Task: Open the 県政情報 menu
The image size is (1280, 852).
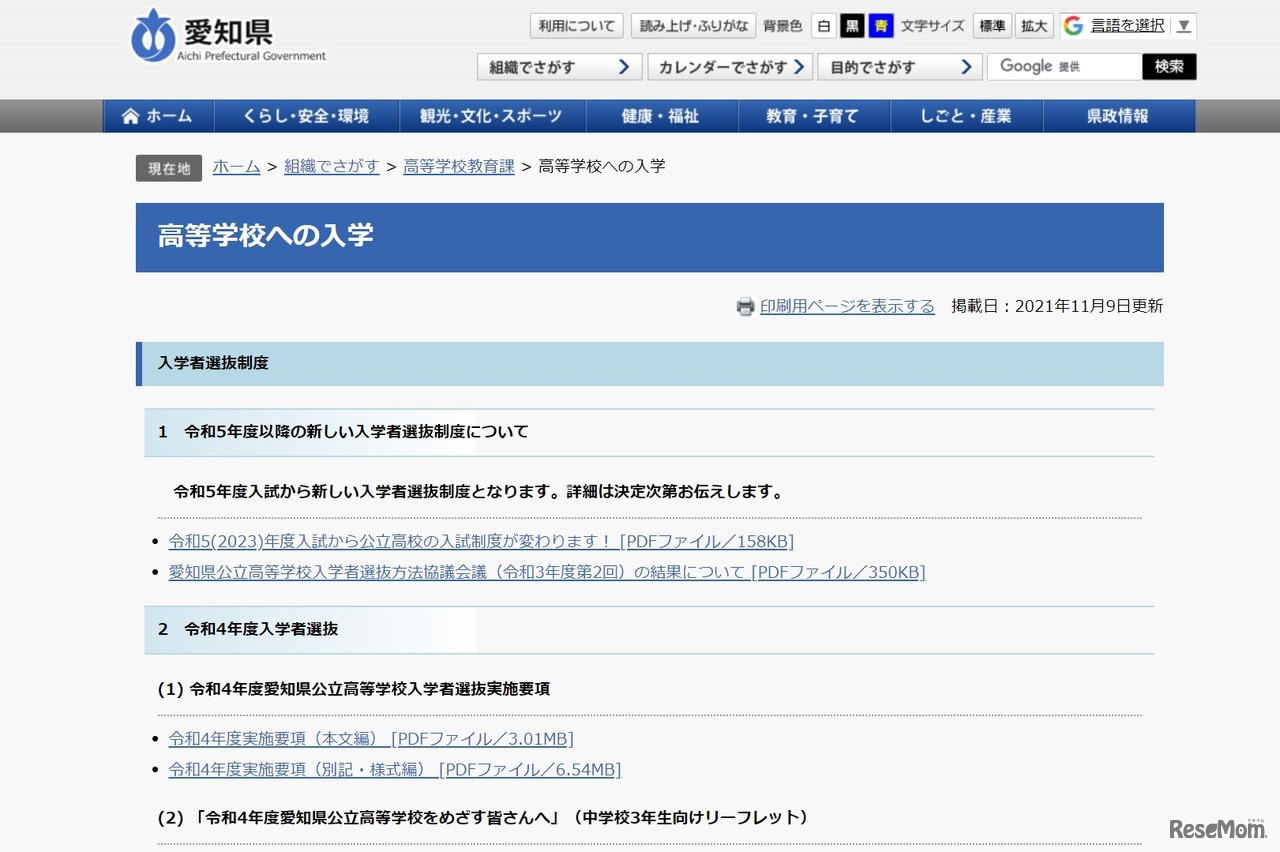Action: pos(1119,116)
